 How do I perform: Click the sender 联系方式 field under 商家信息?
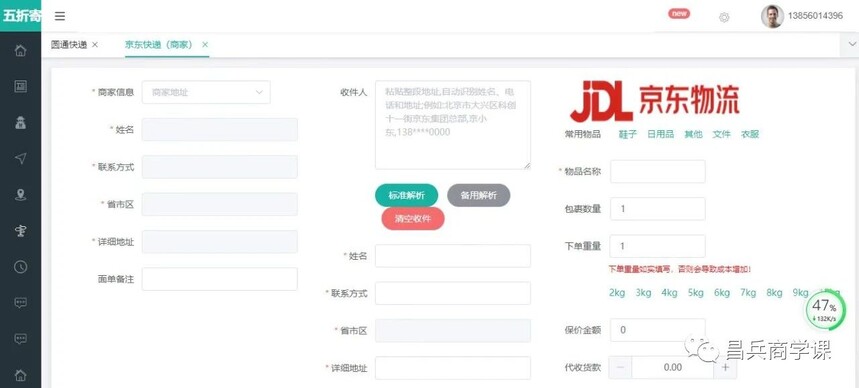(220, 167)
